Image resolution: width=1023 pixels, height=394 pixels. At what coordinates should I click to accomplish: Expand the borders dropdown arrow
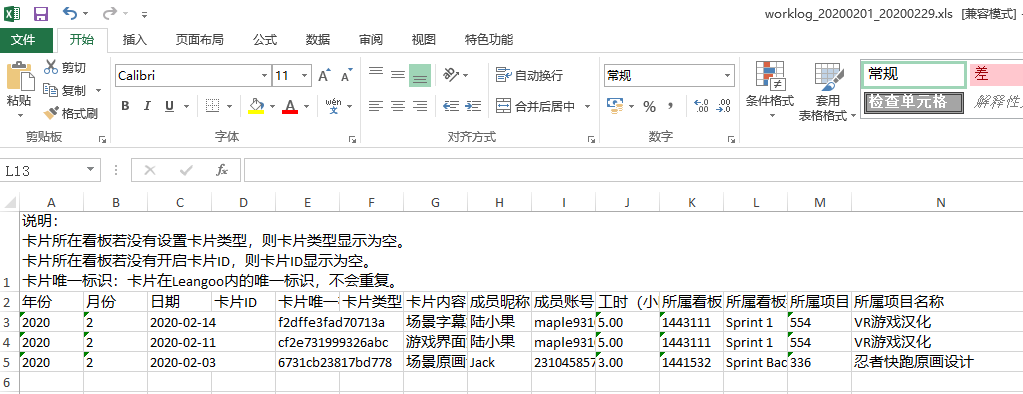click(230, 106)
